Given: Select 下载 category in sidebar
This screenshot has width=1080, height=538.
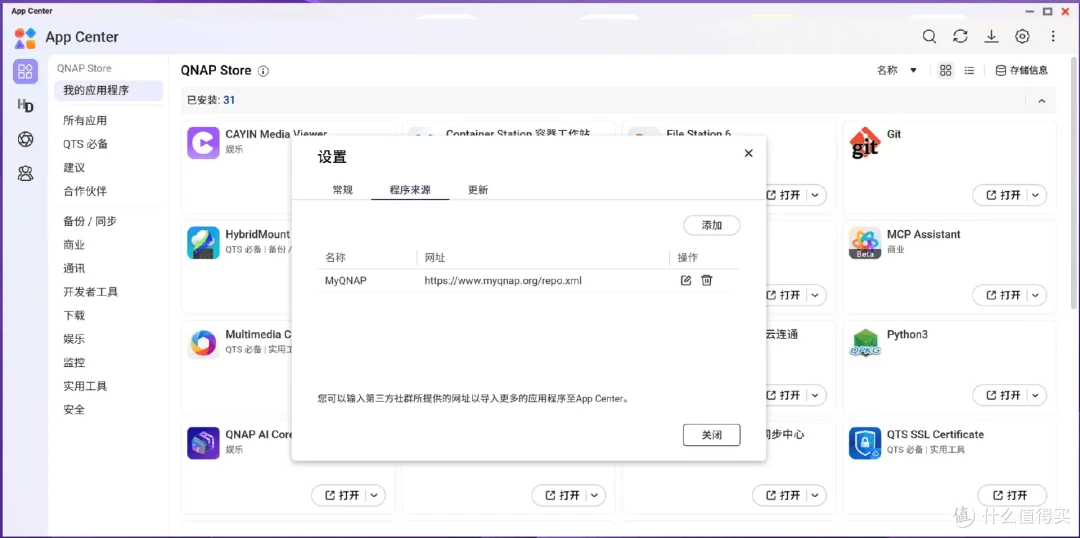Looking at the screenshot, I should click(x=74, y=315).
